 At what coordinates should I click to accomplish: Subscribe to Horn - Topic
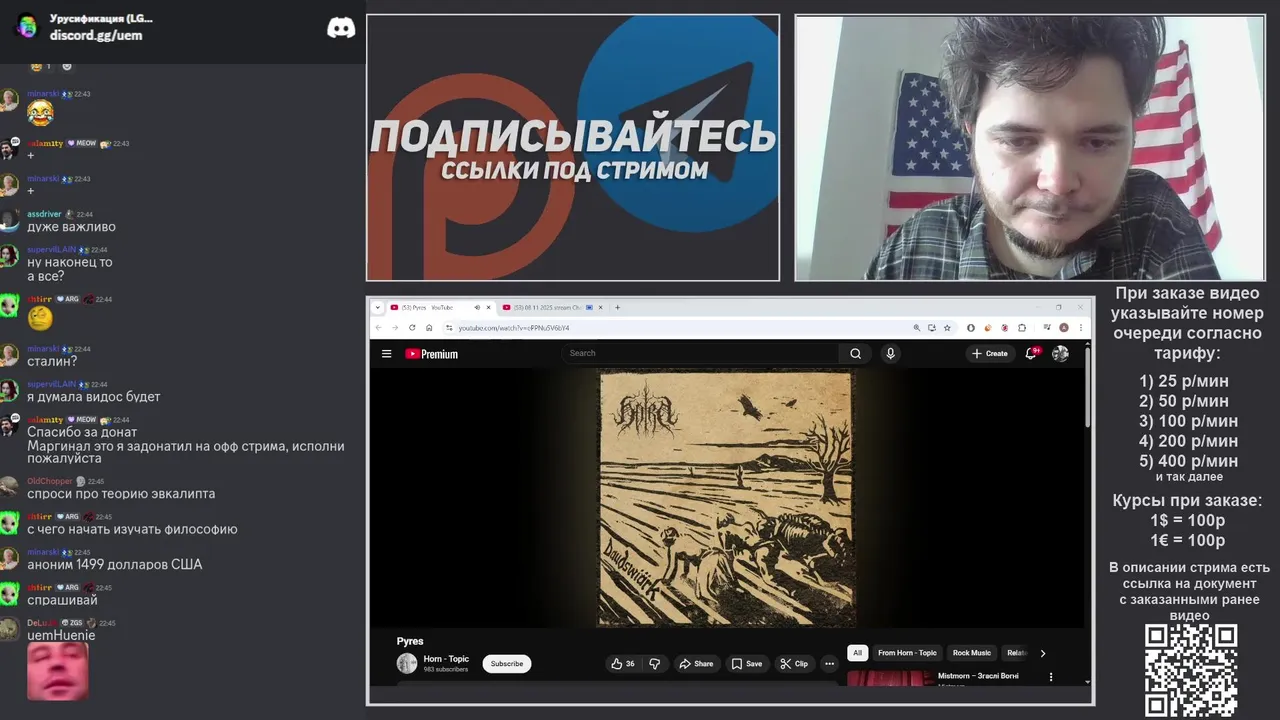click(507, 663)
